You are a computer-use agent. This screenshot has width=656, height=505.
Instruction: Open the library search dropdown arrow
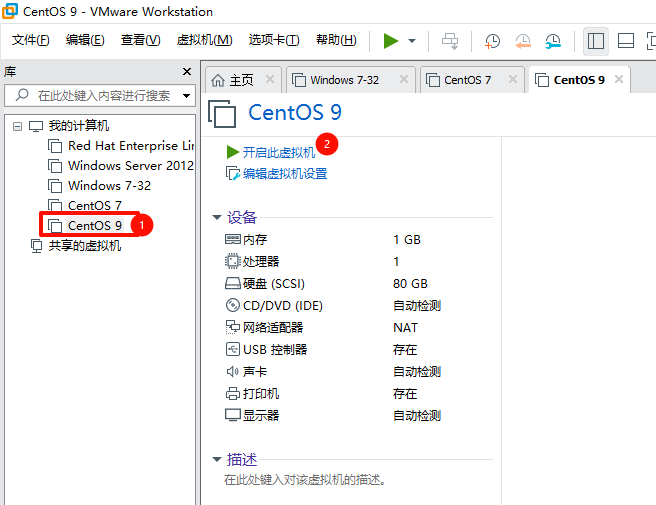(x=186, y=96)
